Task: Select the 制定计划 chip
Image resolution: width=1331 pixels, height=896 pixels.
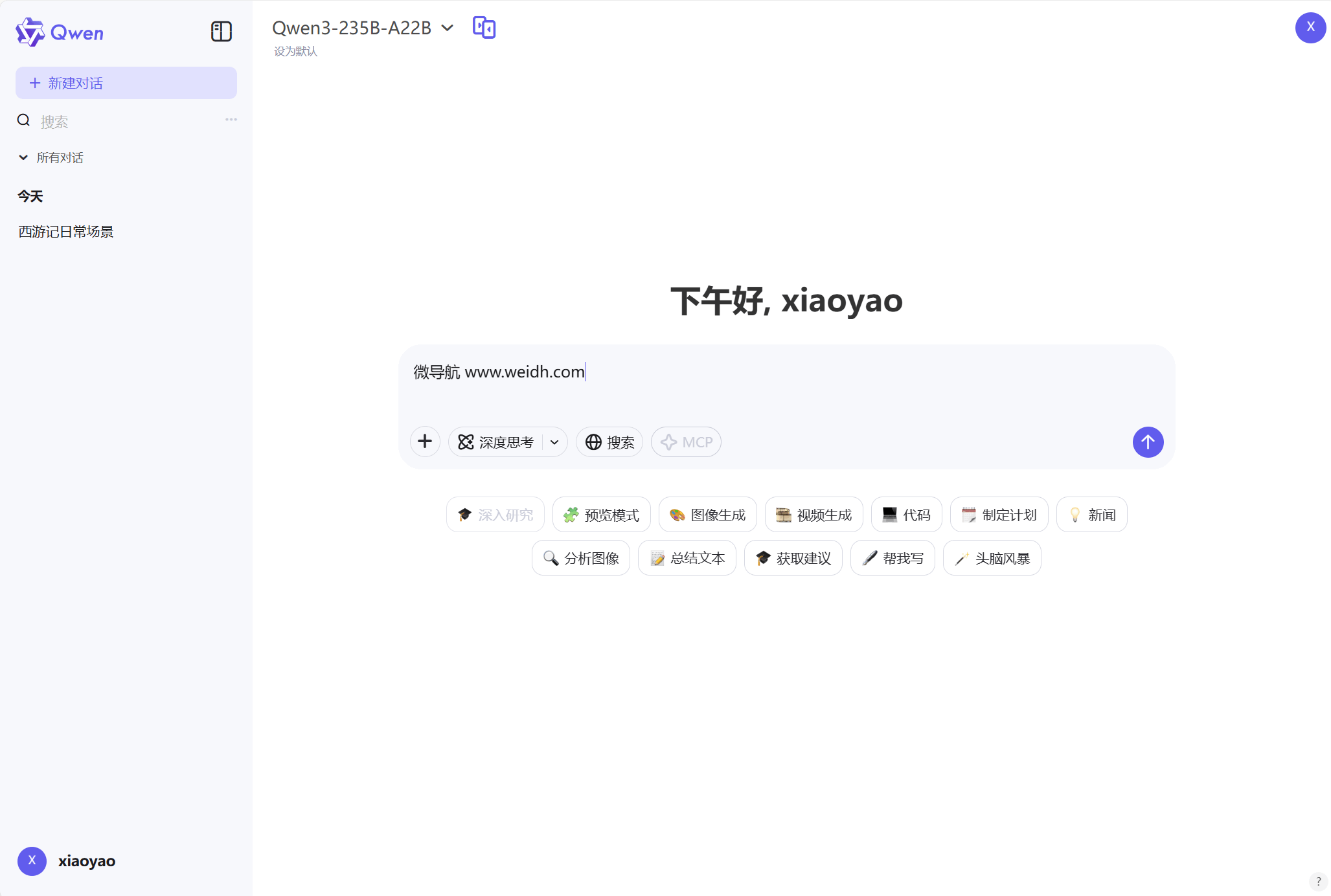Action: coord(999,515)
